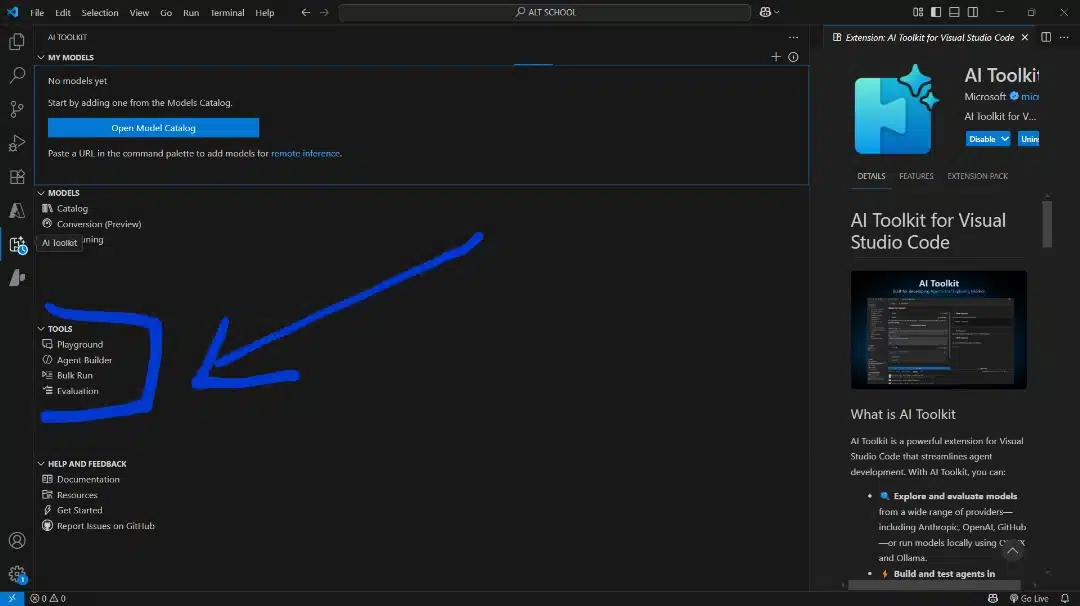Open the View menu
The image size is (1080, 606).
(139, 12)
